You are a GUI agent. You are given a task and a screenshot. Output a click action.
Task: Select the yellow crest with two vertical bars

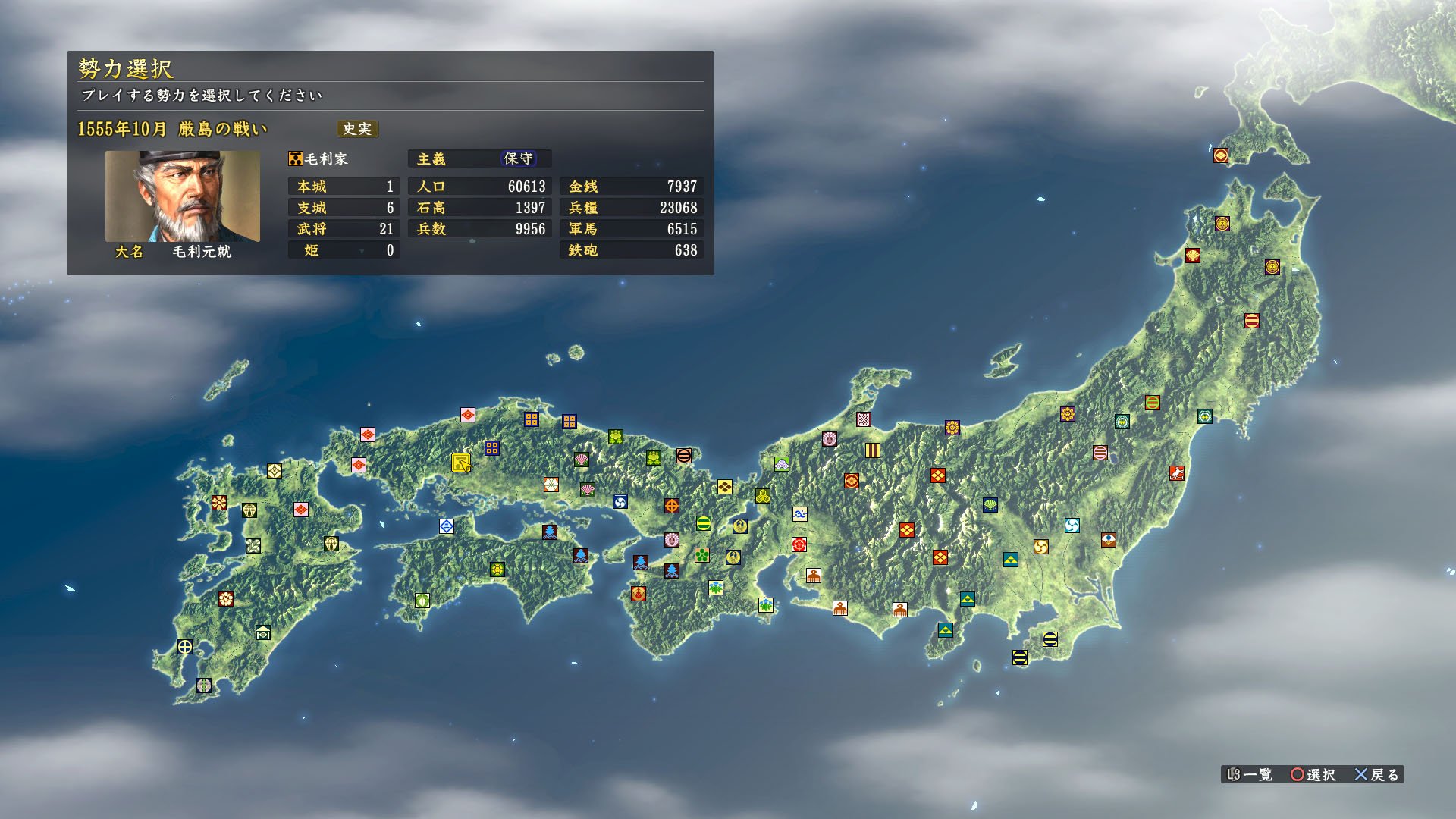click(x=872, y=450)
